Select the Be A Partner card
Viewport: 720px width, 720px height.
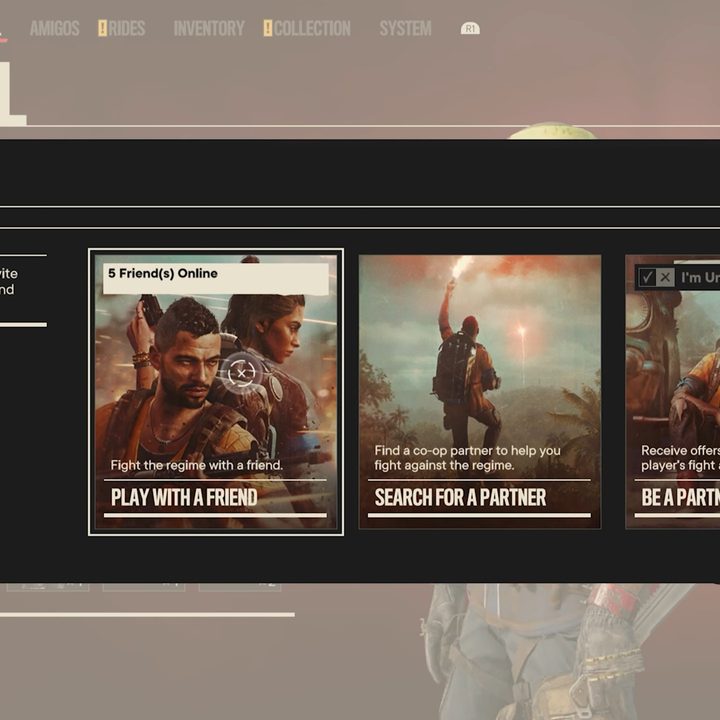point(673,392)
